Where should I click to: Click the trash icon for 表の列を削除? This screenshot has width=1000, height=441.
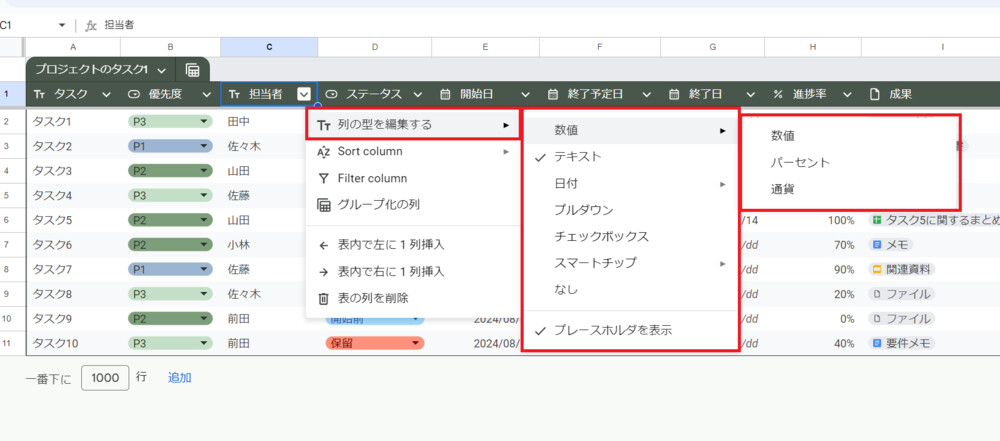[x=322, y=298]
